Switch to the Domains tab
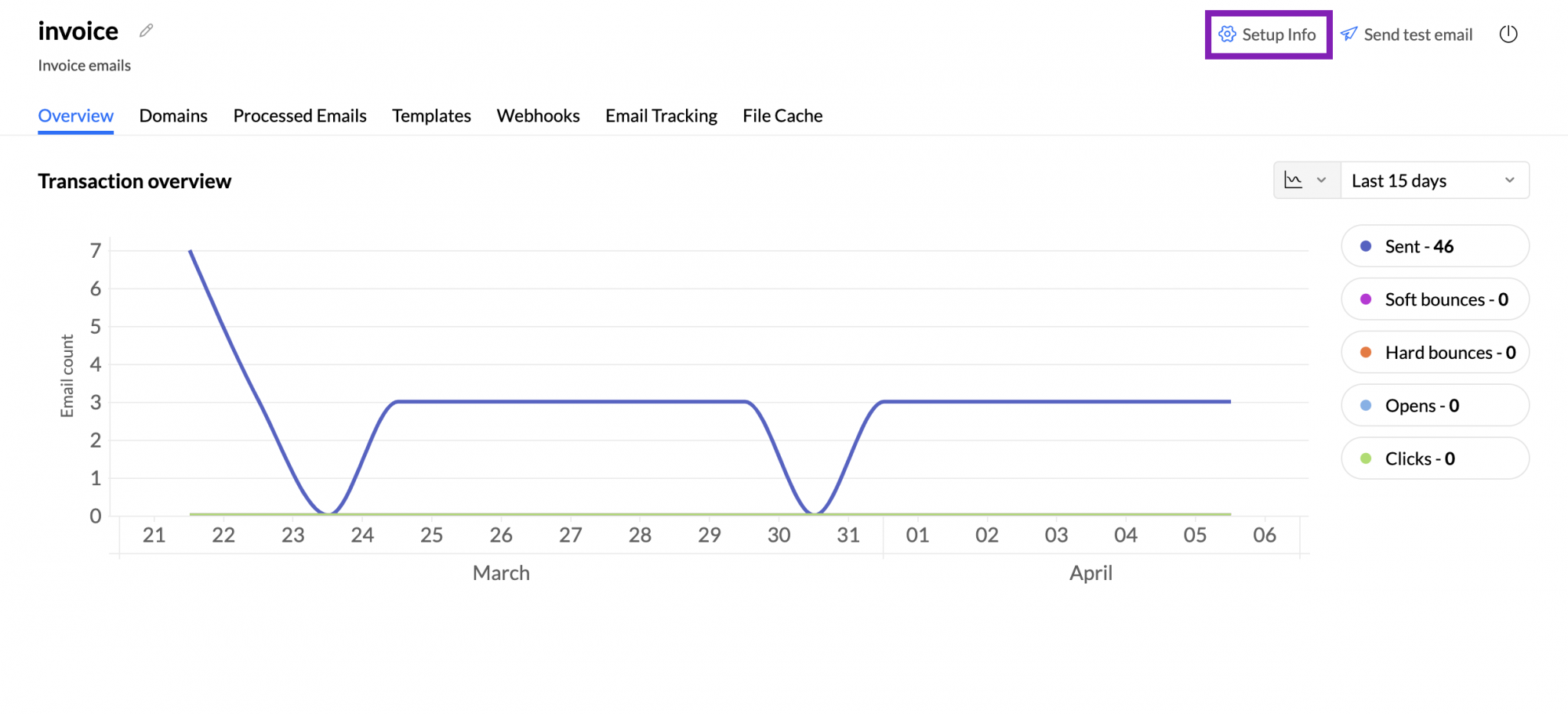The height and width of the screenshot is (714, 1568). [173, 116]
